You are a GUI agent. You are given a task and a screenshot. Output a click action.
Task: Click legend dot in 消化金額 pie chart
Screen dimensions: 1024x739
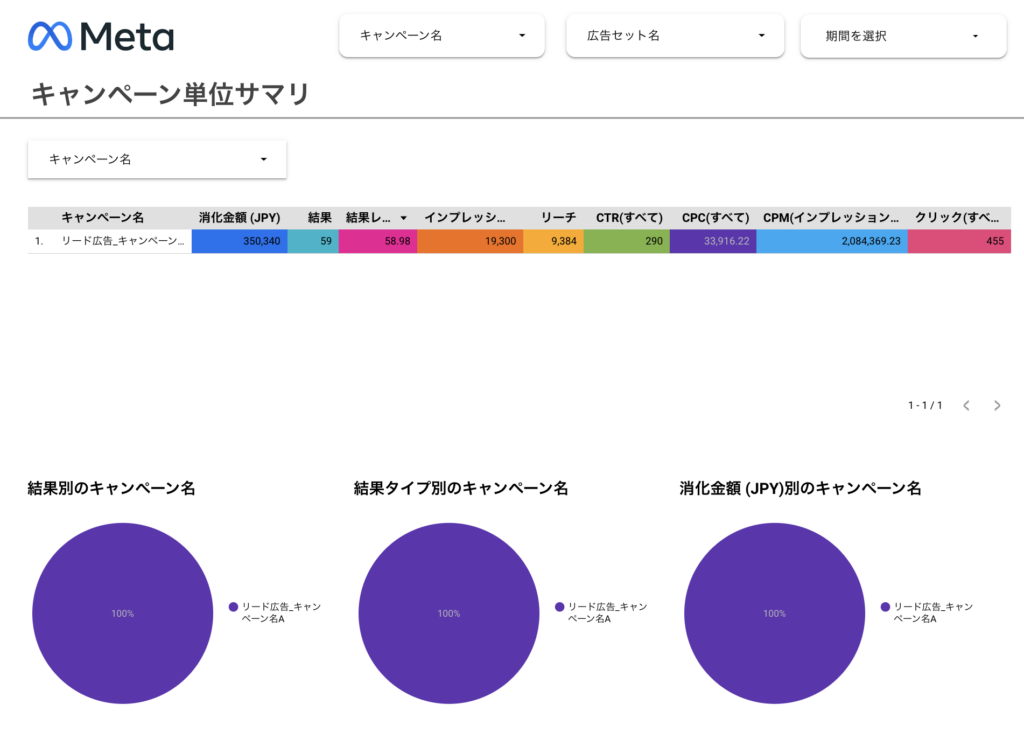[885, 607]
